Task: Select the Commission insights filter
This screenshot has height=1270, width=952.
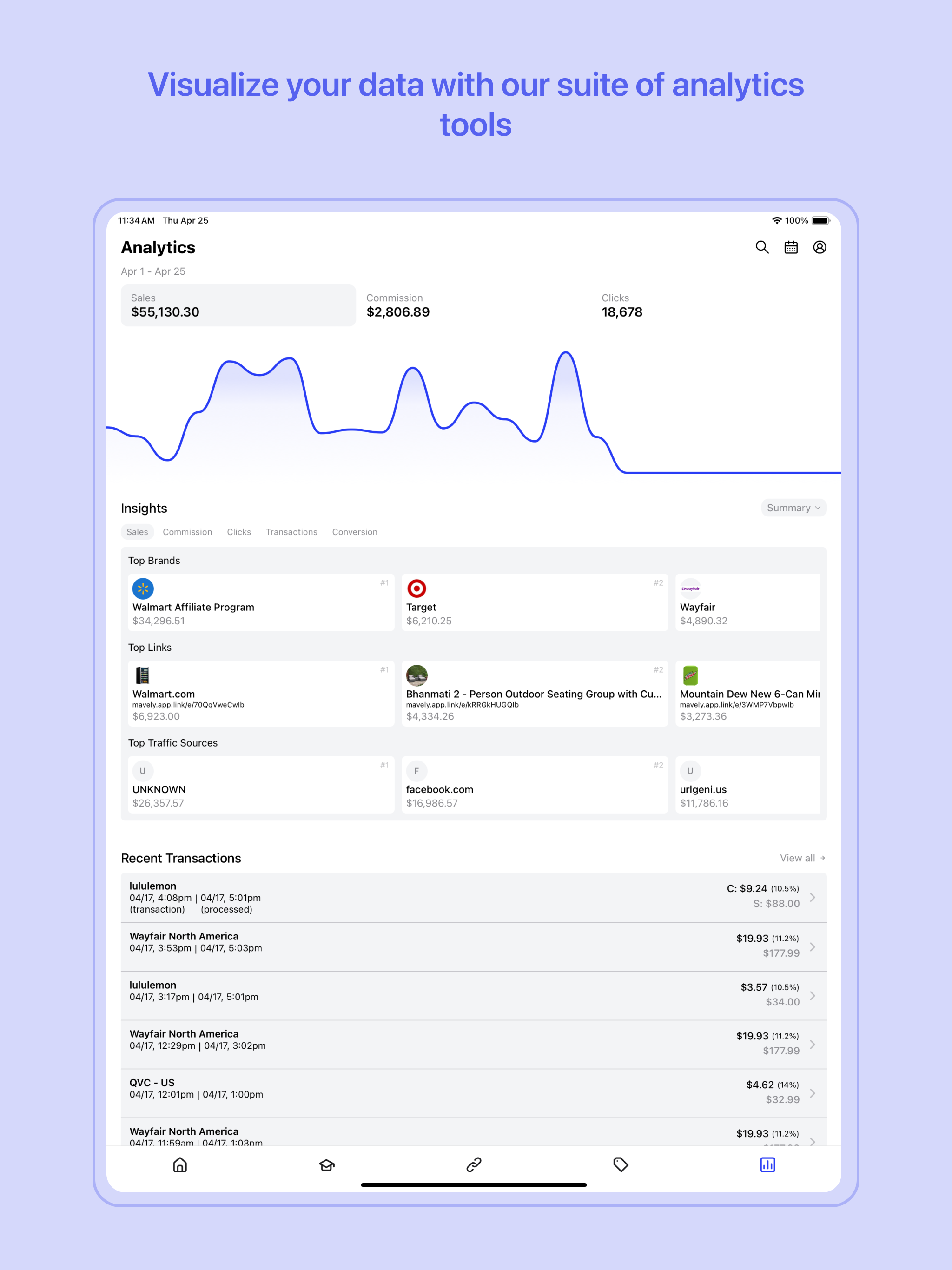Action: click(x=187, y=532)
